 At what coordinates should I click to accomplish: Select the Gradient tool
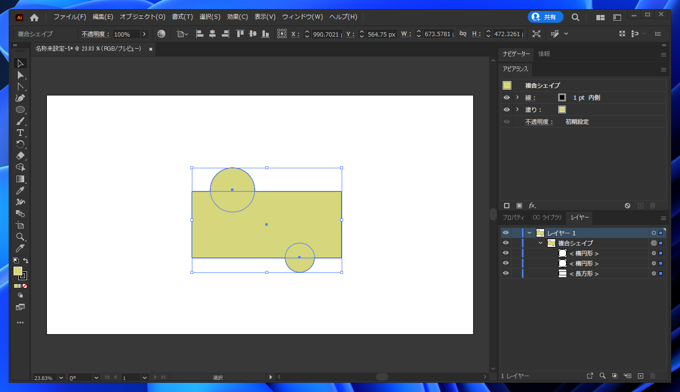click(x=20, y=179)
